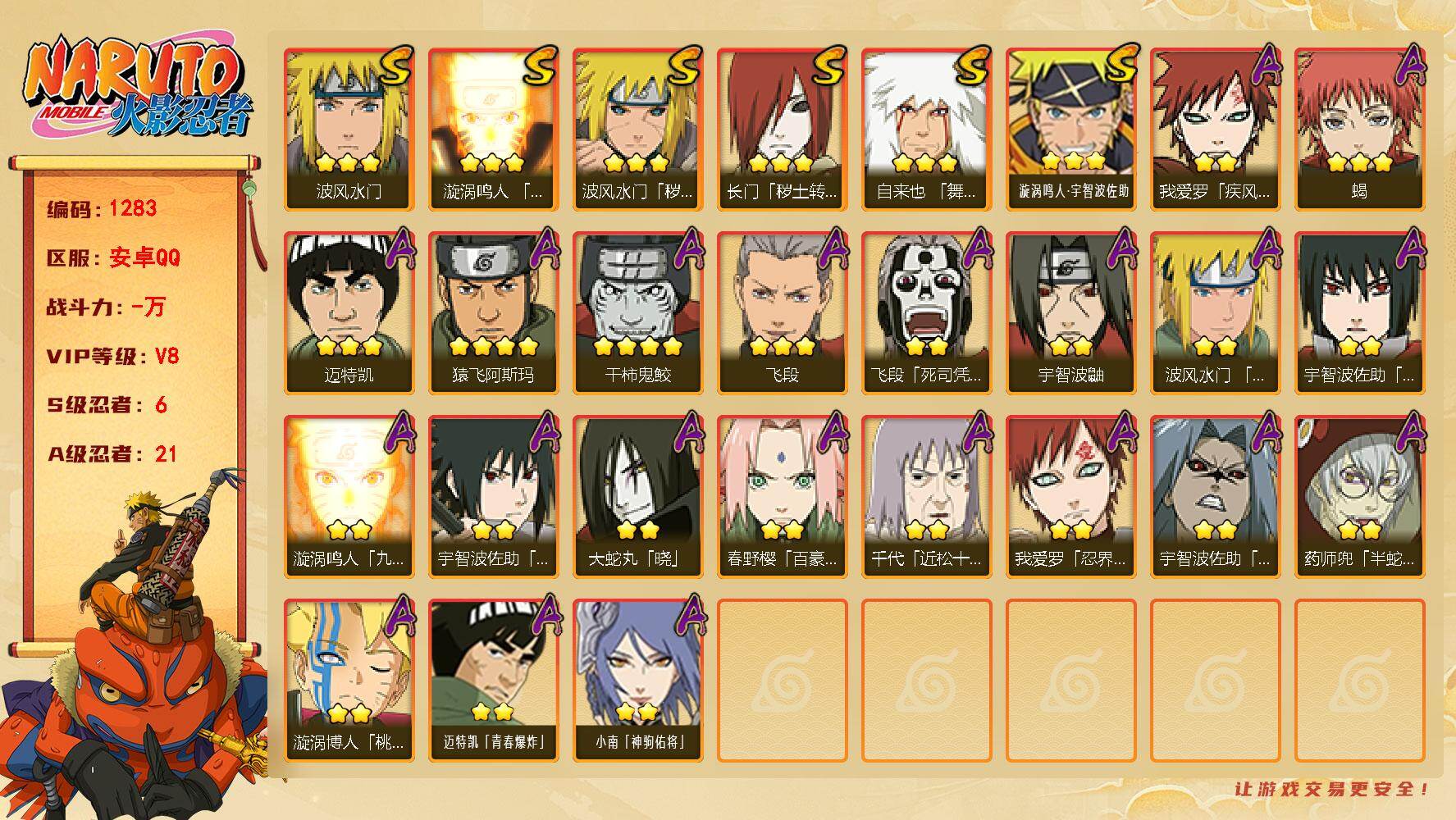The height and width of the screenshot is (820, 1456).
Task: Choose the 干柿鬼鲛 ninja portrait
Action: tap(637, 313)
